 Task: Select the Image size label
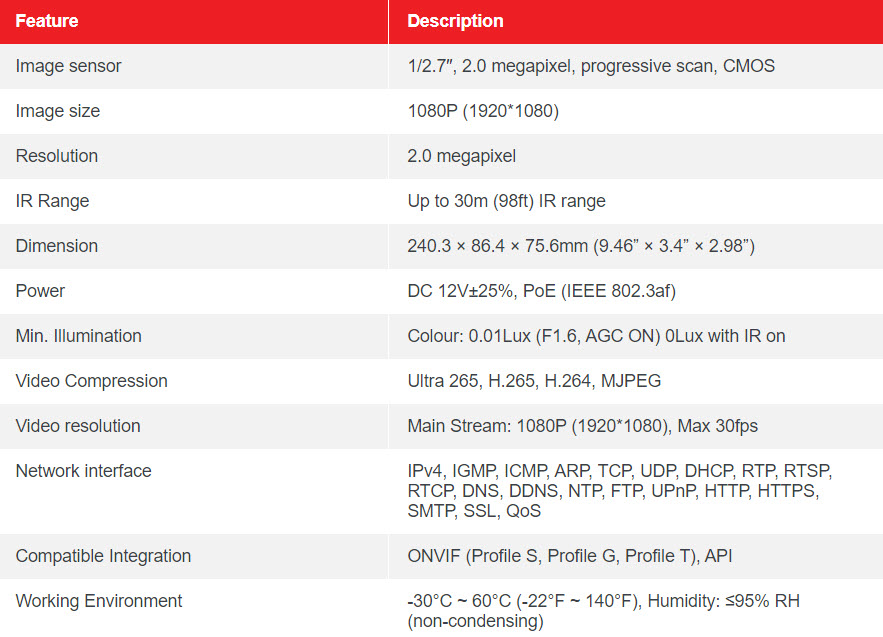(x=57, y=111)
